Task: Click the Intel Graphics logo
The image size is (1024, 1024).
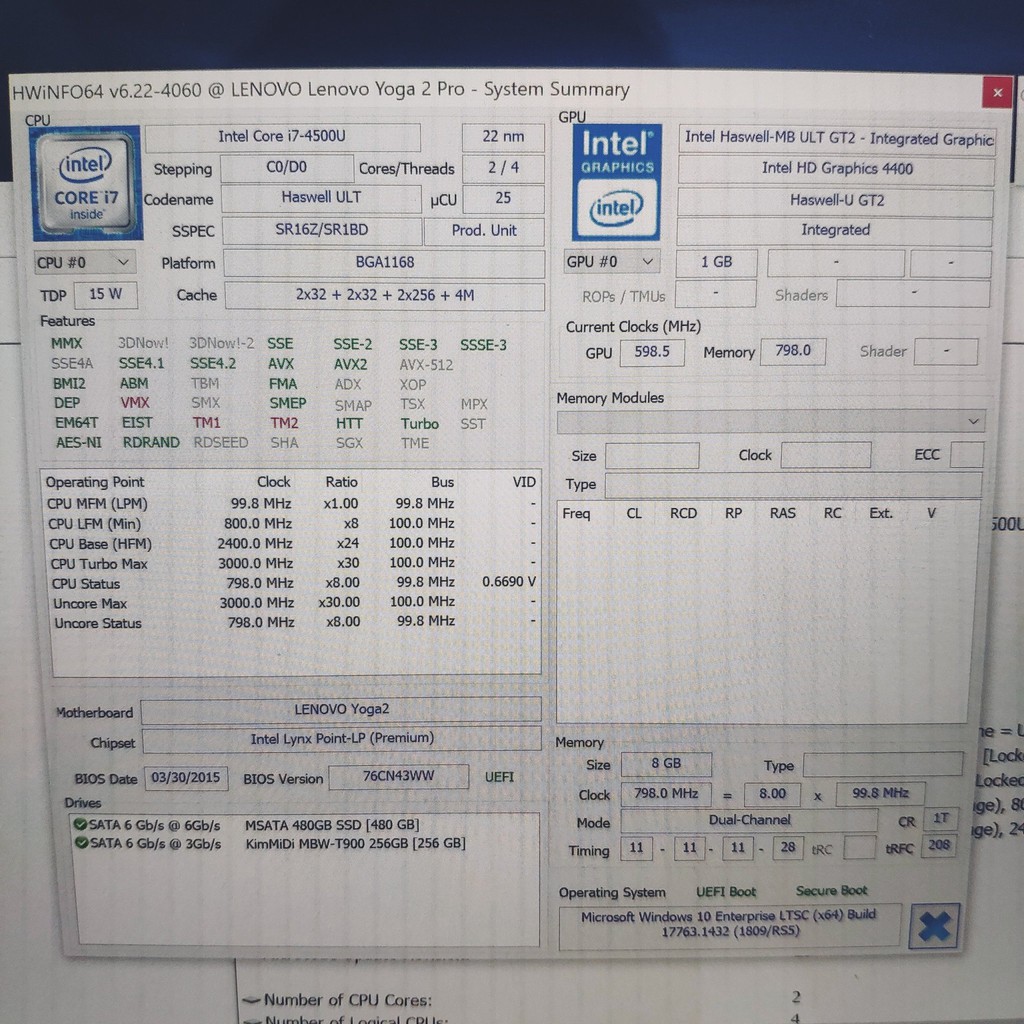Action: pyautogui.click(x=617, y=182)
